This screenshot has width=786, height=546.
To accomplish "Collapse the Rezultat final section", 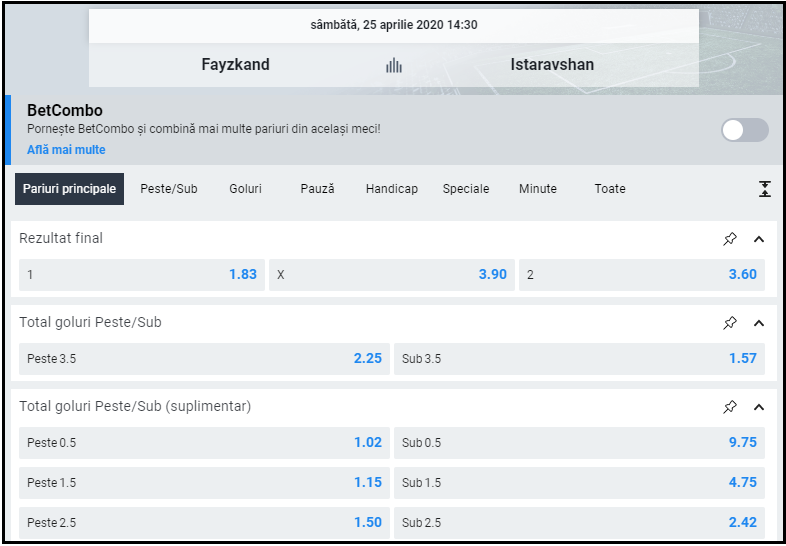I will [x=758, y=239].
